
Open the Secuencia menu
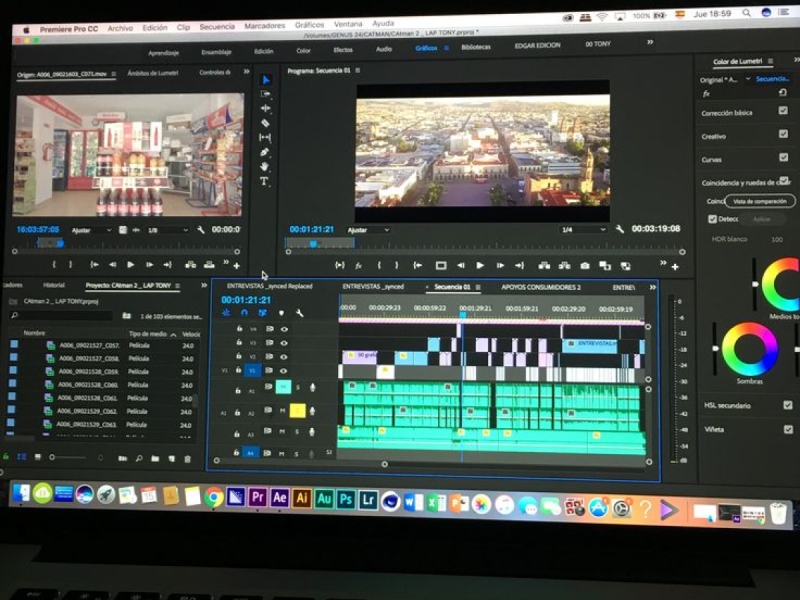pyautogui.click(x=217, y=28)
